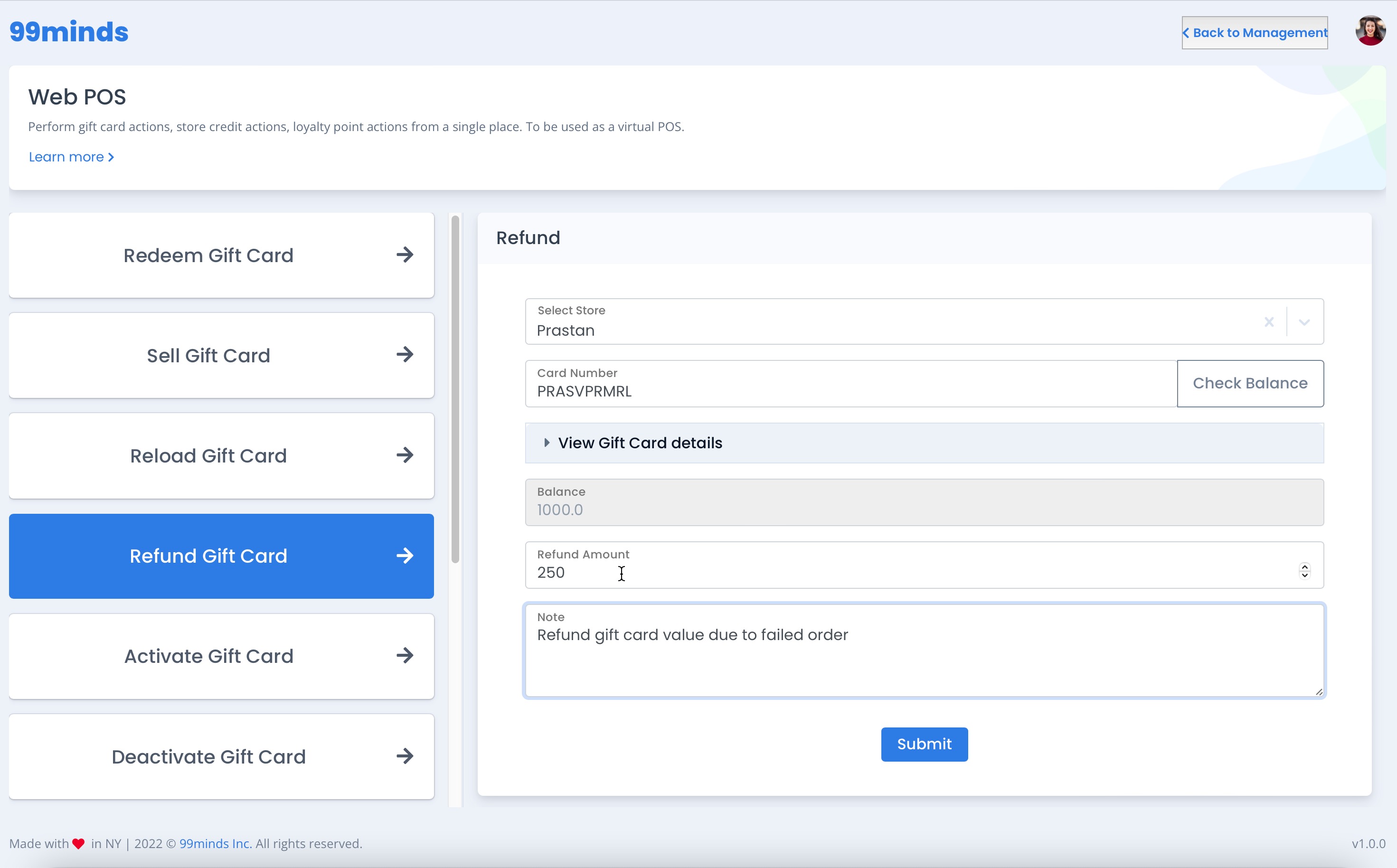The image size is (1397, 868).
Task: Click arrow icon on Redeem Gift Card
Action: [x=405, y=255]
